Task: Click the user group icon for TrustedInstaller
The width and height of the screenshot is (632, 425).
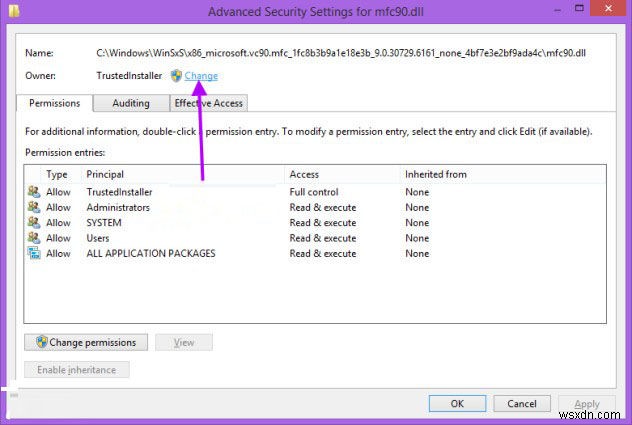Action: tap(34, 192)
